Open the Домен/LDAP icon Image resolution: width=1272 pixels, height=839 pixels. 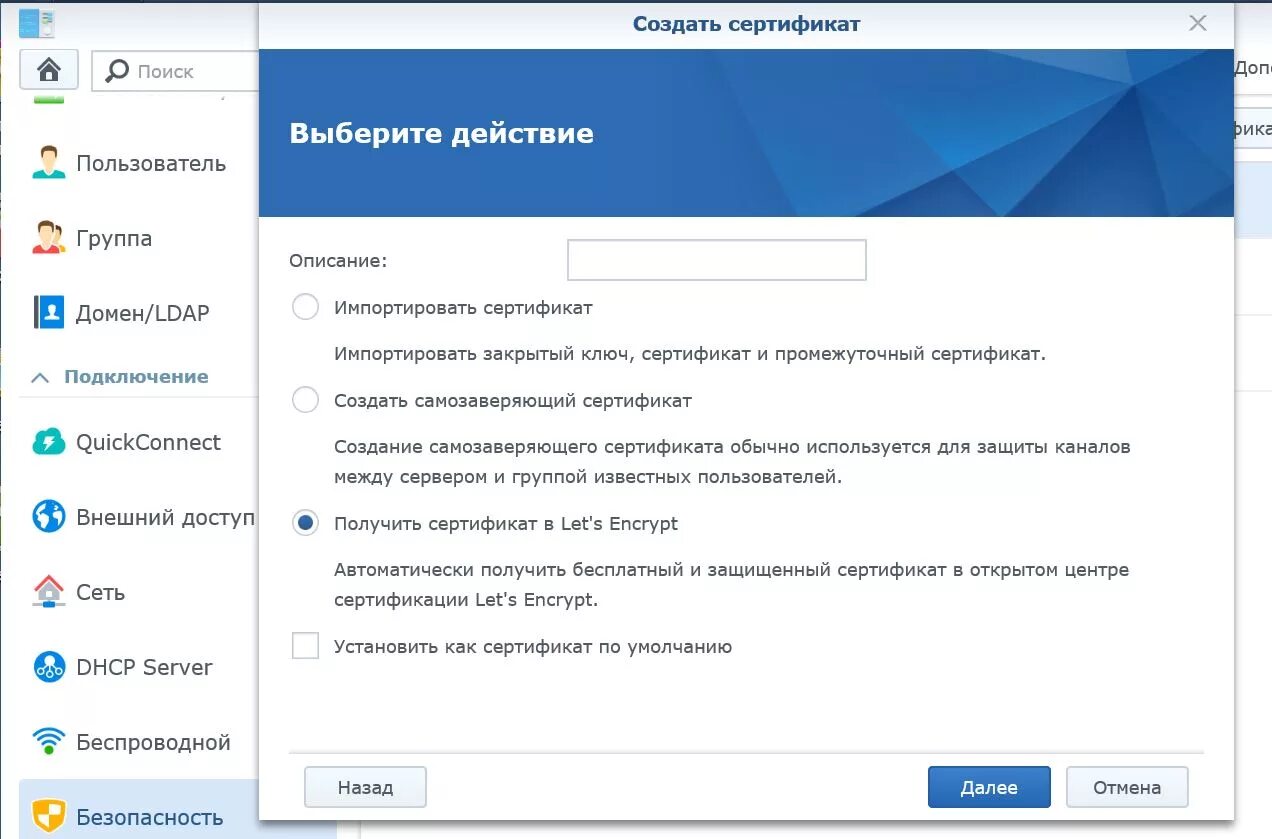[x=48, y=312]
